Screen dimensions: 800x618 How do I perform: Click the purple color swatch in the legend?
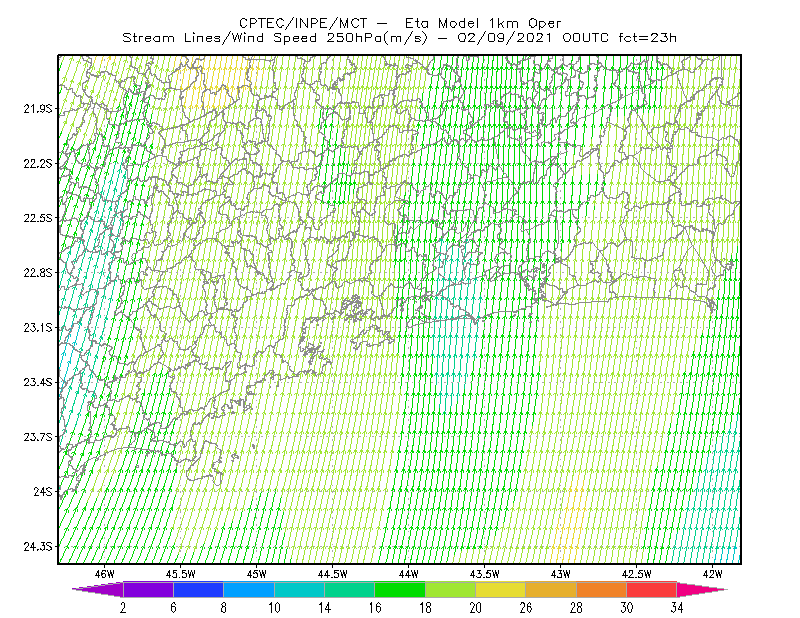(148, 589)
